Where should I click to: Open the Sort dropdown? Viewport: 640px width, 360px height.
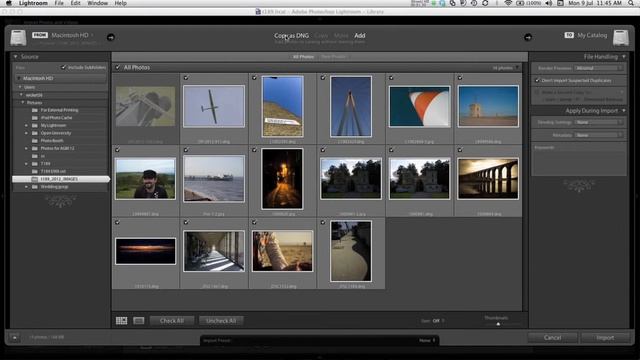point(438,321)
